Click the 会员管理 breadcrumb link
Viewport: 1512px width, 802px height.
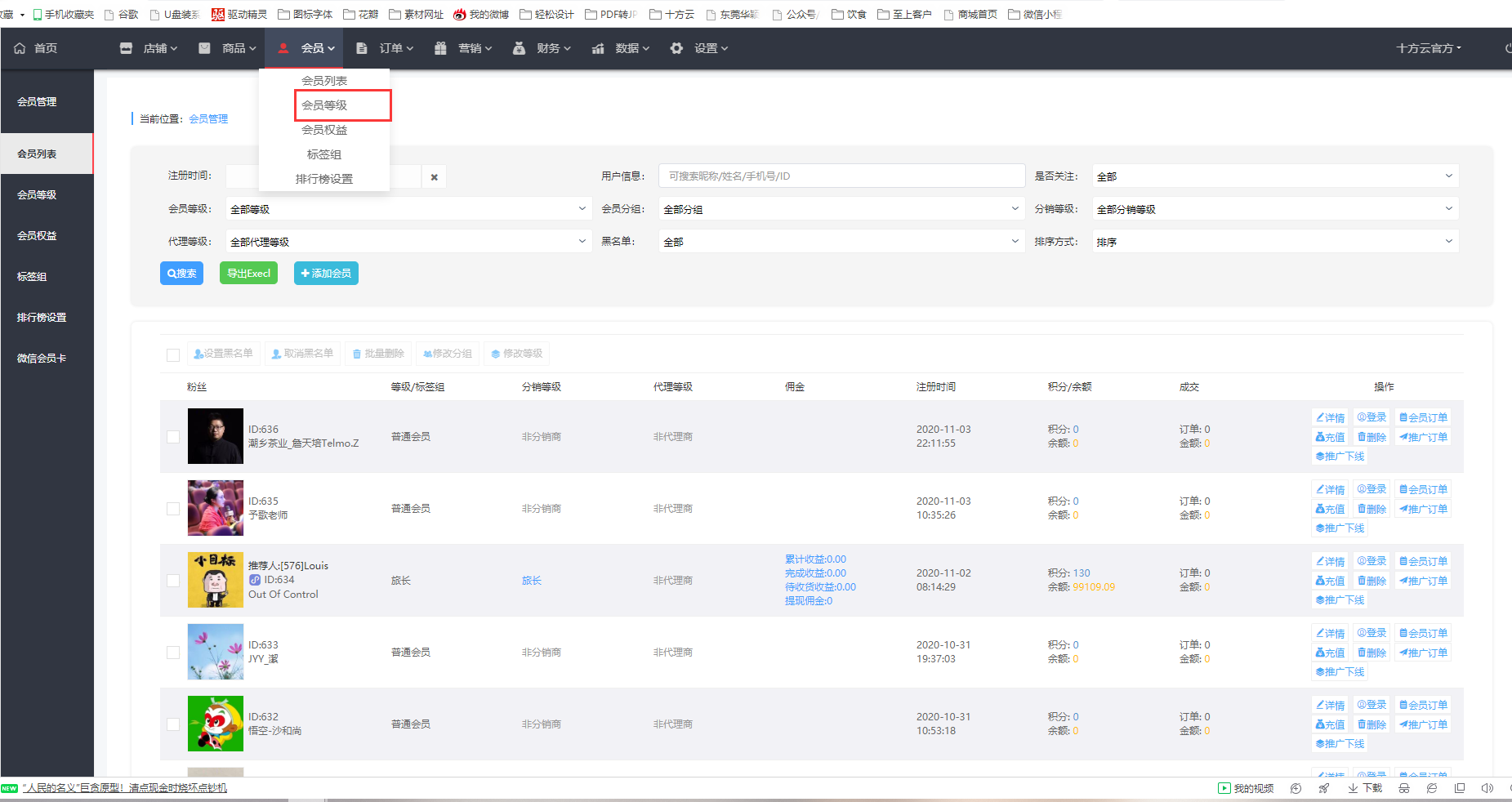pyautogui.click(x=208, y=118)
